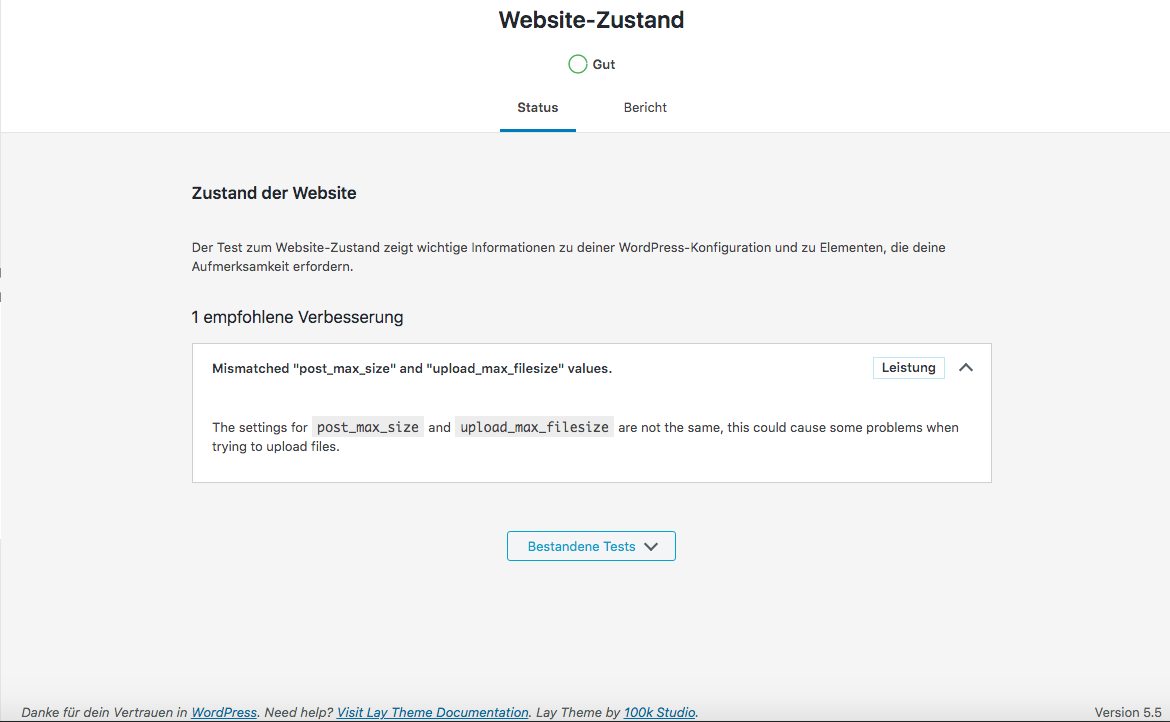Expand passed tests via the down chevron
Viewport: 1170px width, 722px height.
point(651,547)
